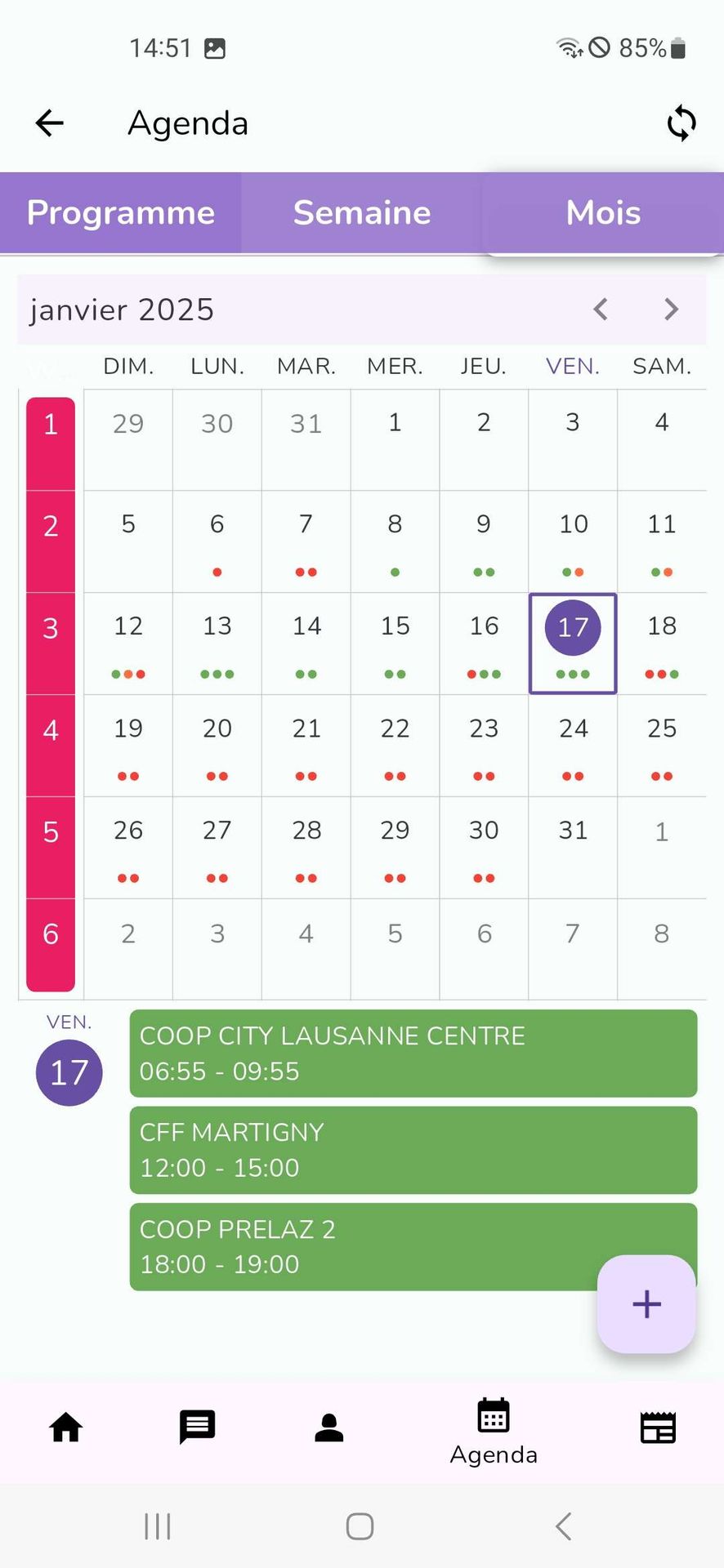Viewport: 724px width, 1568px height.
Task: Open COOP CITY LAUSANNE CENTRE event
Action: (x=413, y=1053)
